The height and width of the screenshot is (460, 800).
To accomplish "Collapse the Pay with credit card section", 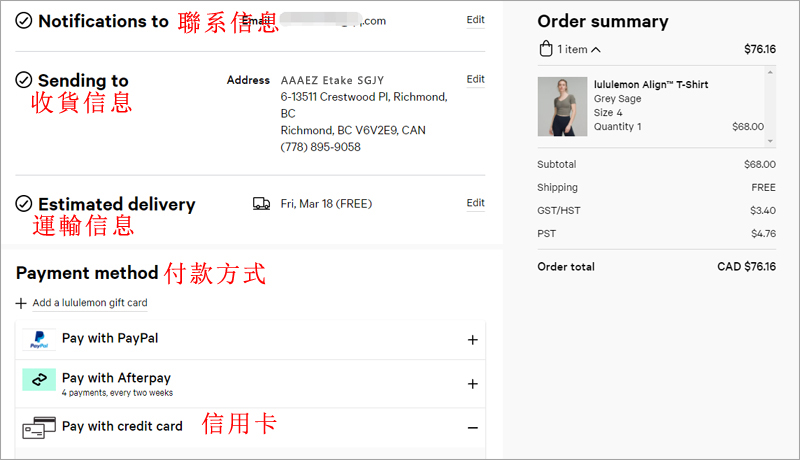I will tap(472, 428).
